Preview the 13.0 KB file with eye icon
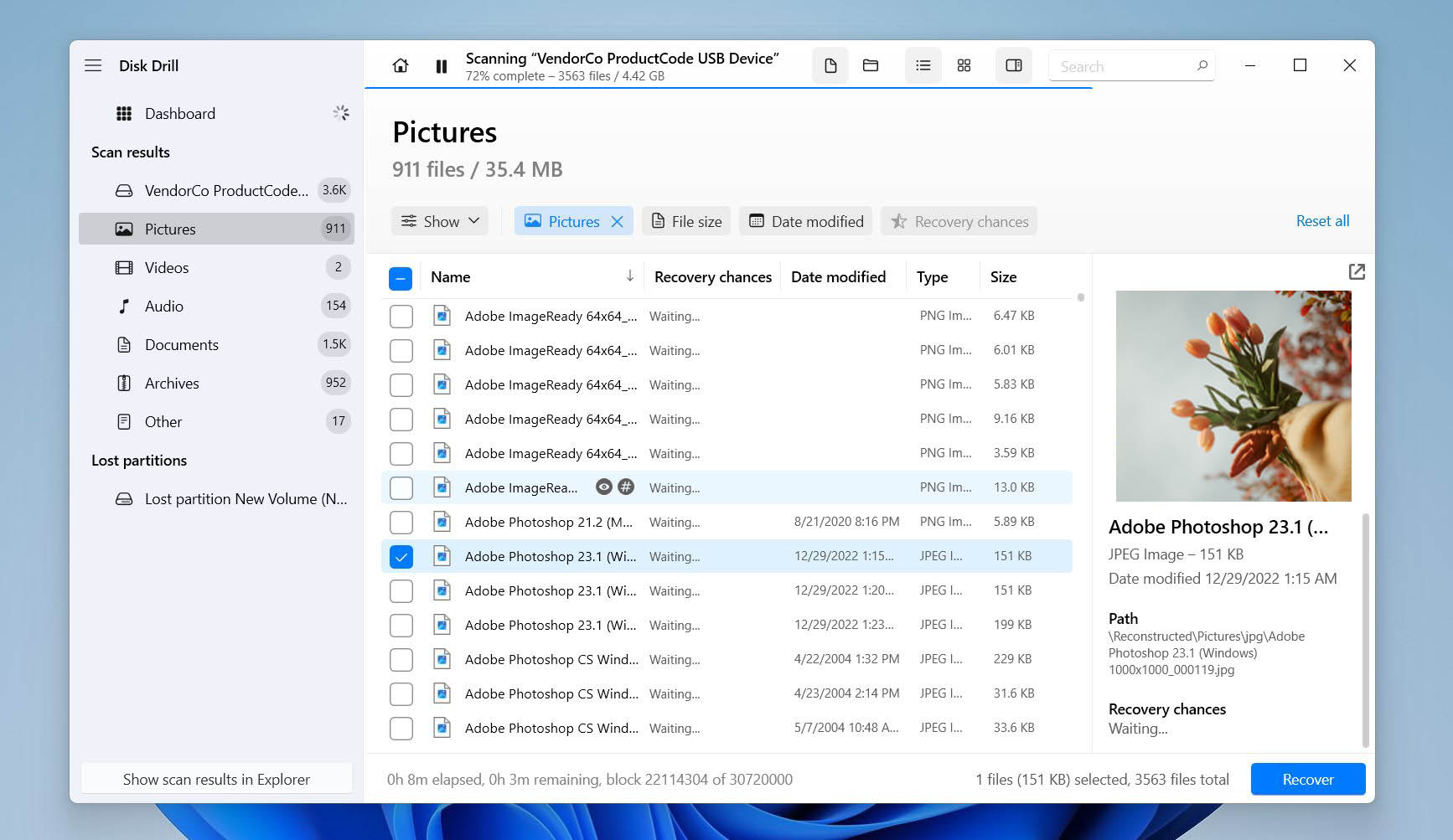The width and height of the screenshot is (1453, 840). 604,487
